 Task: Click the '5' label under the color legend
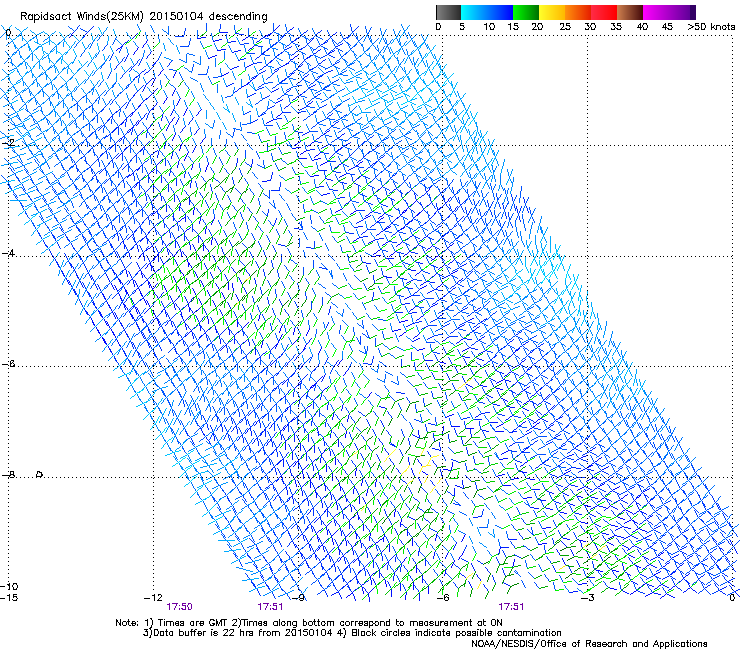click(x=462, y=27)
